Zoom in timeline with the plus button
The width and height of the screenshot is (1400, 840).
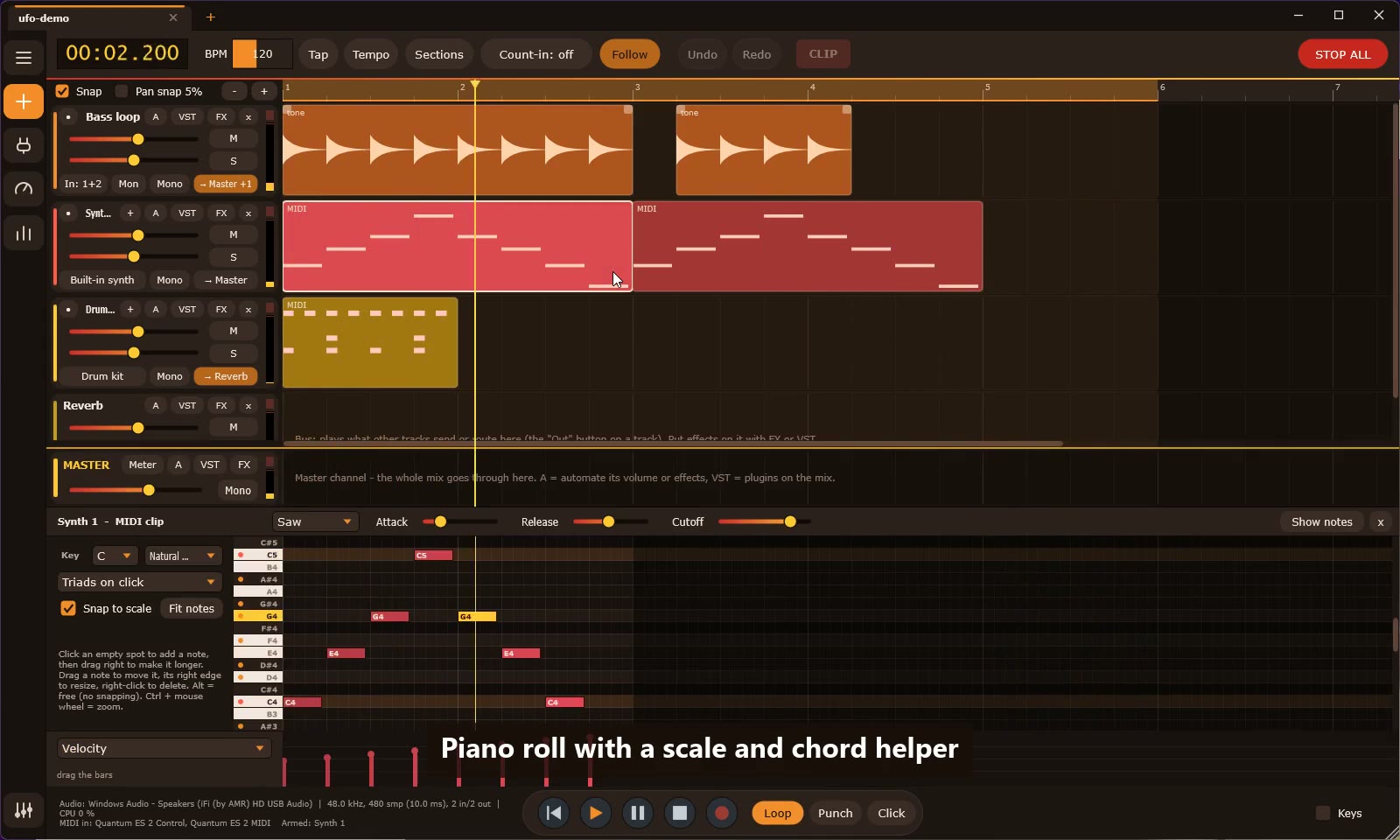click(x=264, y=91)
